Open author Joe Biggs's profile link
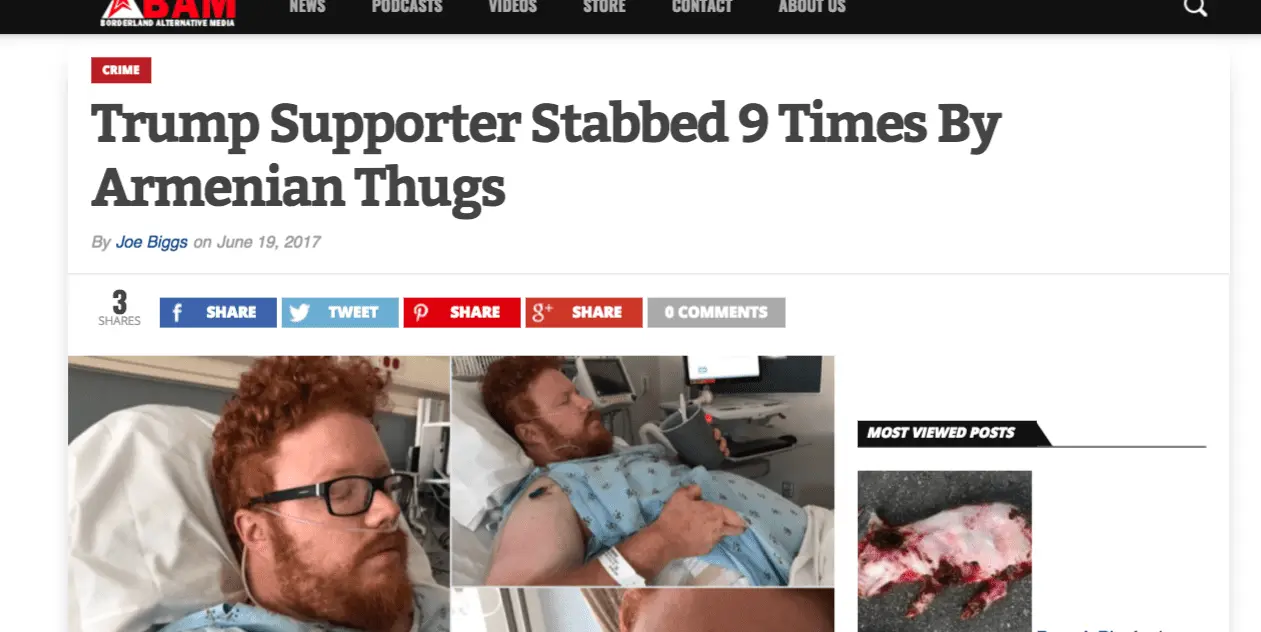Viewport: 1261px width, 632px height. point(152,242)
